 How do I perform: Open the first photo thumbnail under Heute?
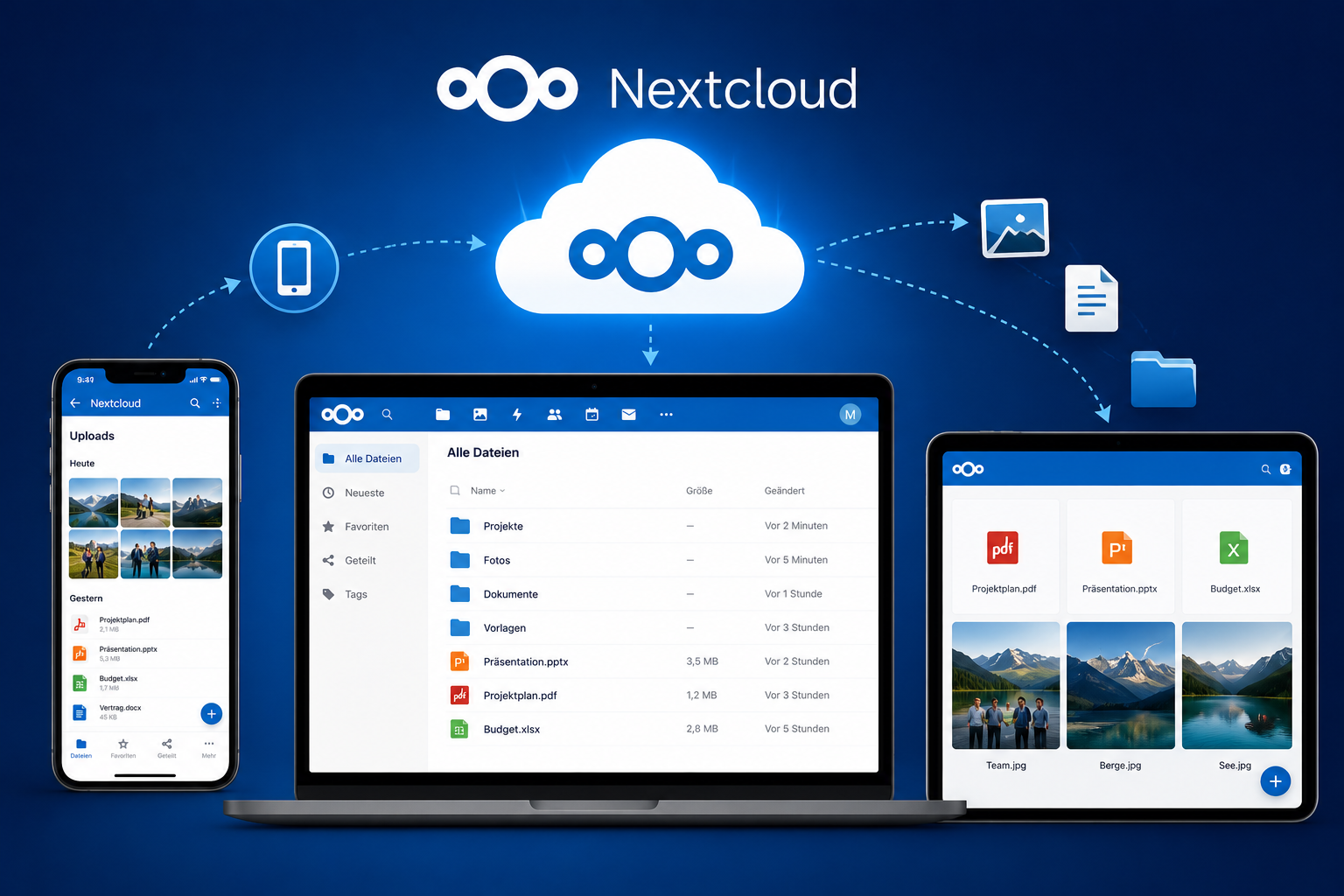coord(94,502)
